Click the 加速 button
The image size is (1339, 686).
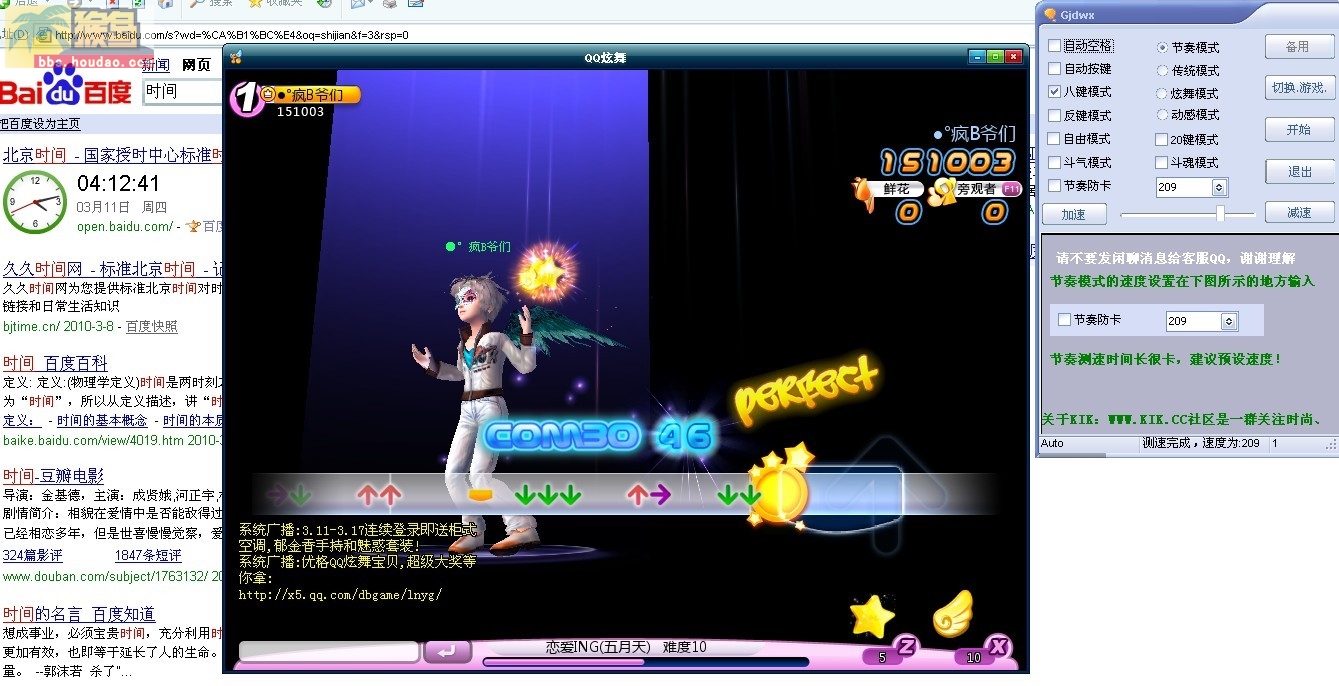1074,214
